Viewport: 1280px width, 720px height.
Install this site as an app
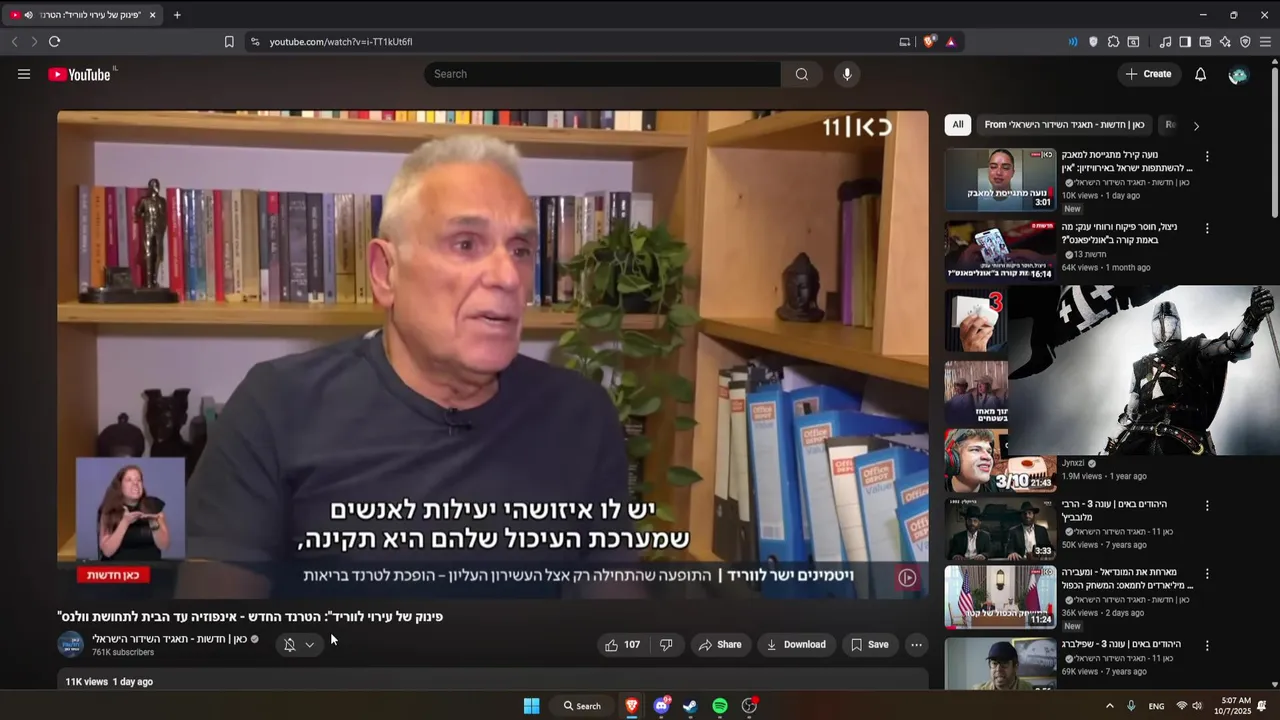point(905,42)
